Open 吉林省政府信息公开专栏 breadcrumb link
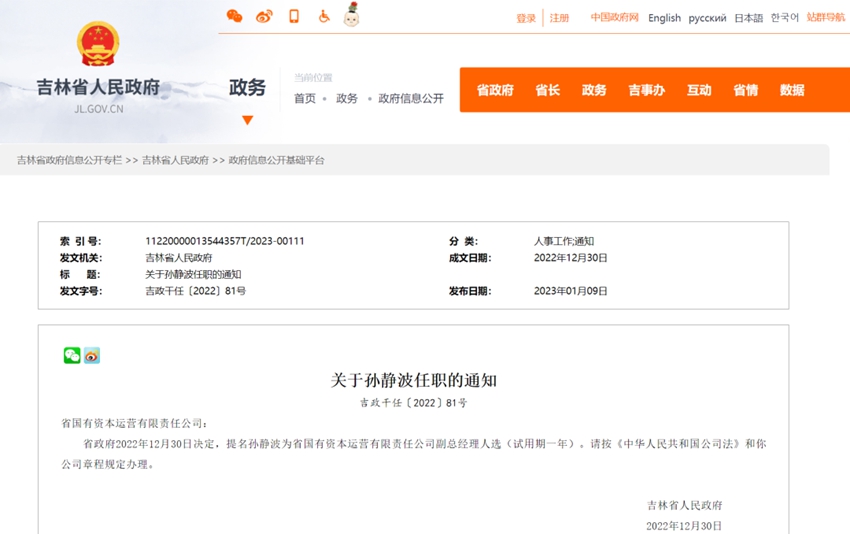 coord(69,160)
